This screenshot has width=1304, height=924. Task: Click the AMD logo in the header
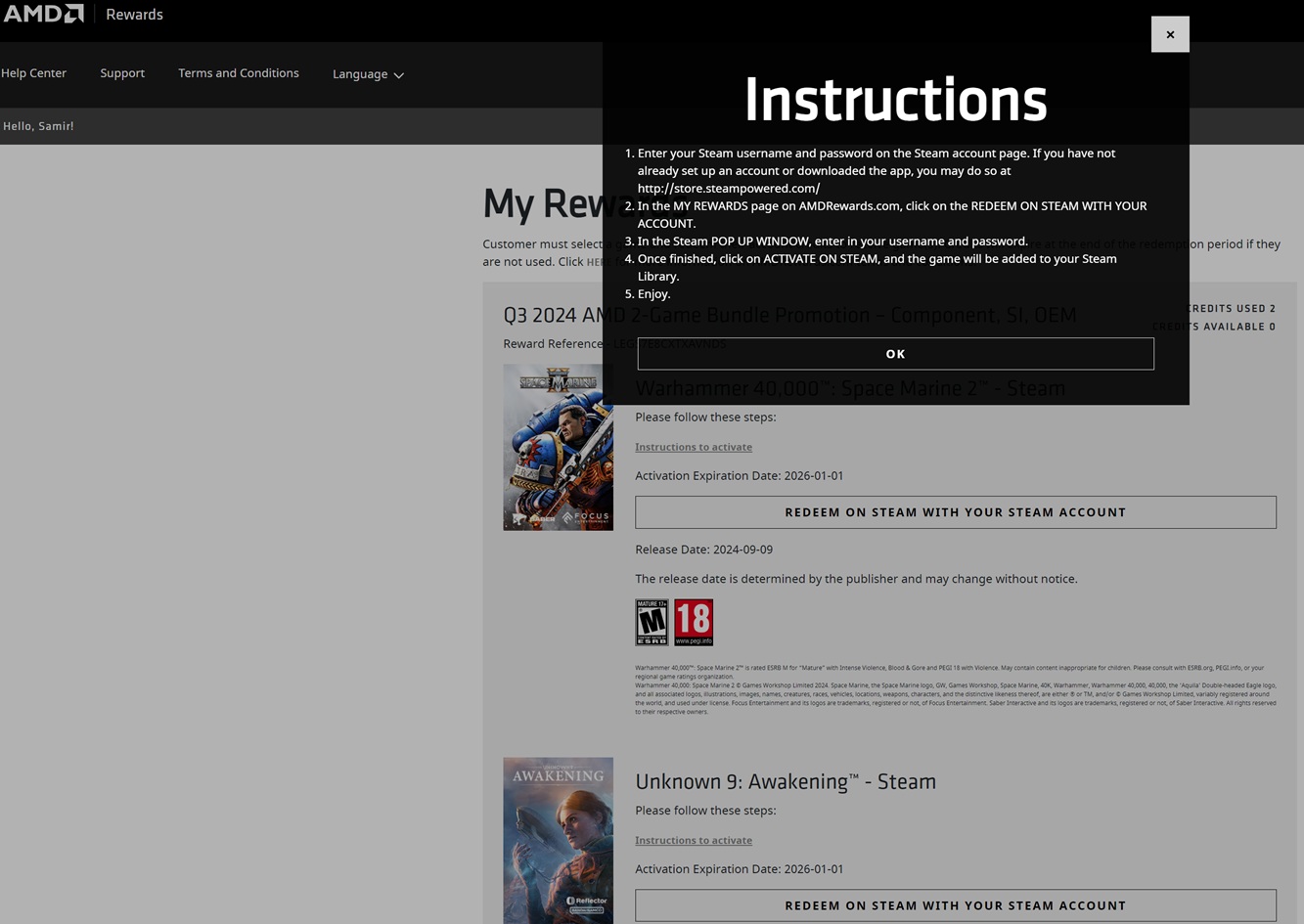click(43, 14)
